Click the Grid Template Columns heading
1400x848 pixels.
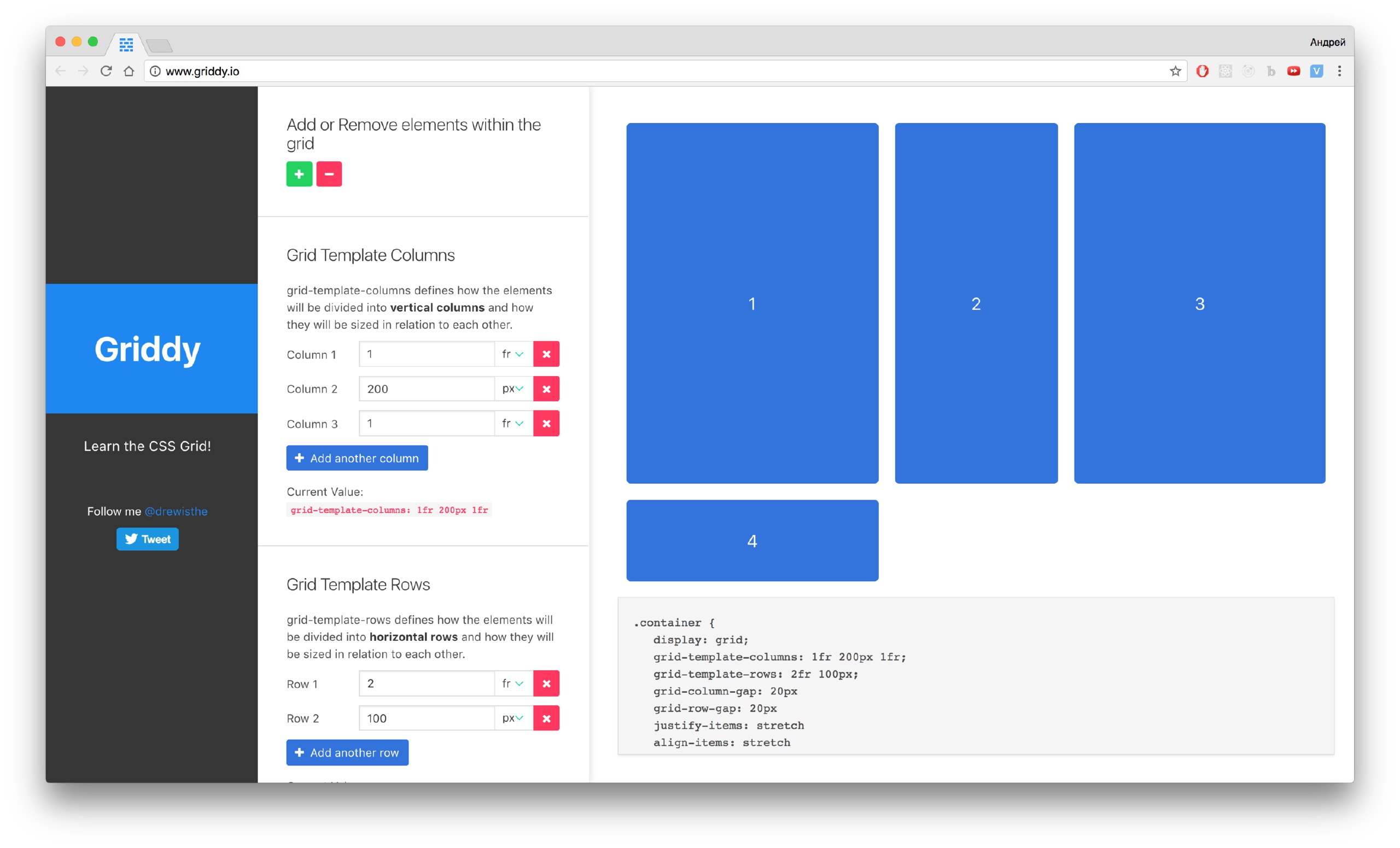(x=370, y=255)
